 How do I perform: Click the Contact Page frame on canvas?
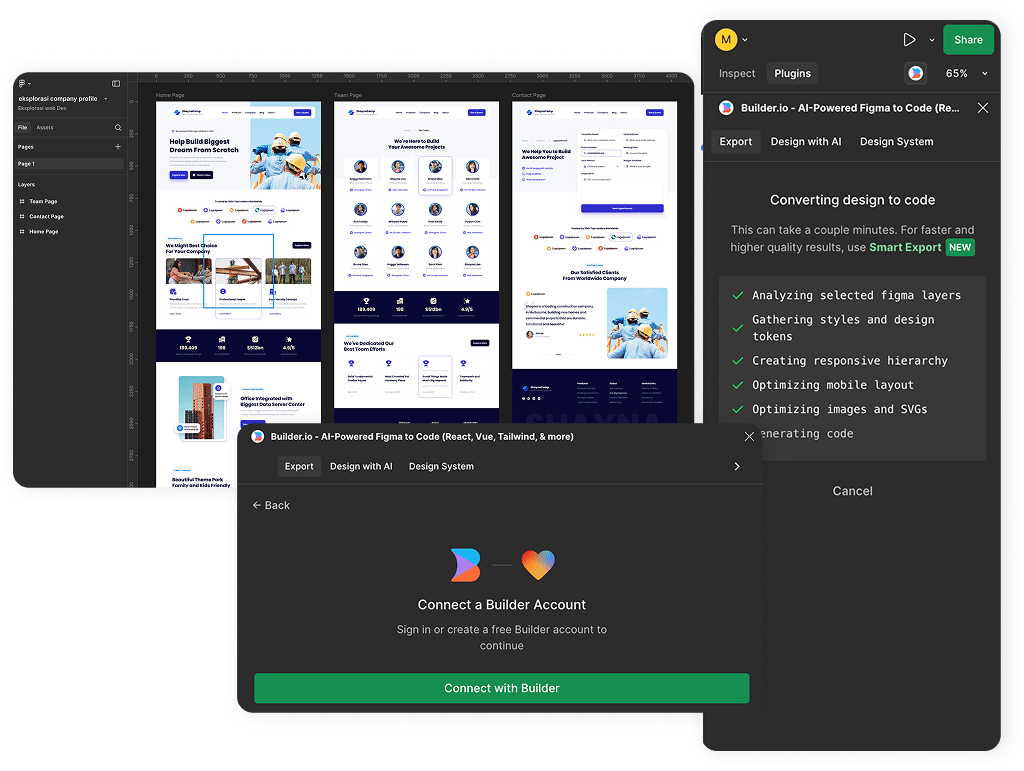pos(594,262)
